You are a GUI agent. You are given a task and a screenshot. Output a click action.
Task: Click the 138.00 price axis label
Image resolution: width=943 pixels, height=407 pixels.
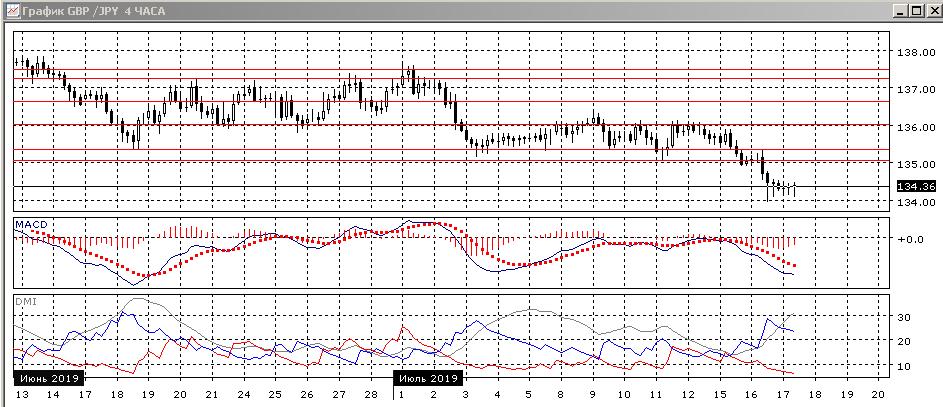pyautogui.click(x=913, y=53)
